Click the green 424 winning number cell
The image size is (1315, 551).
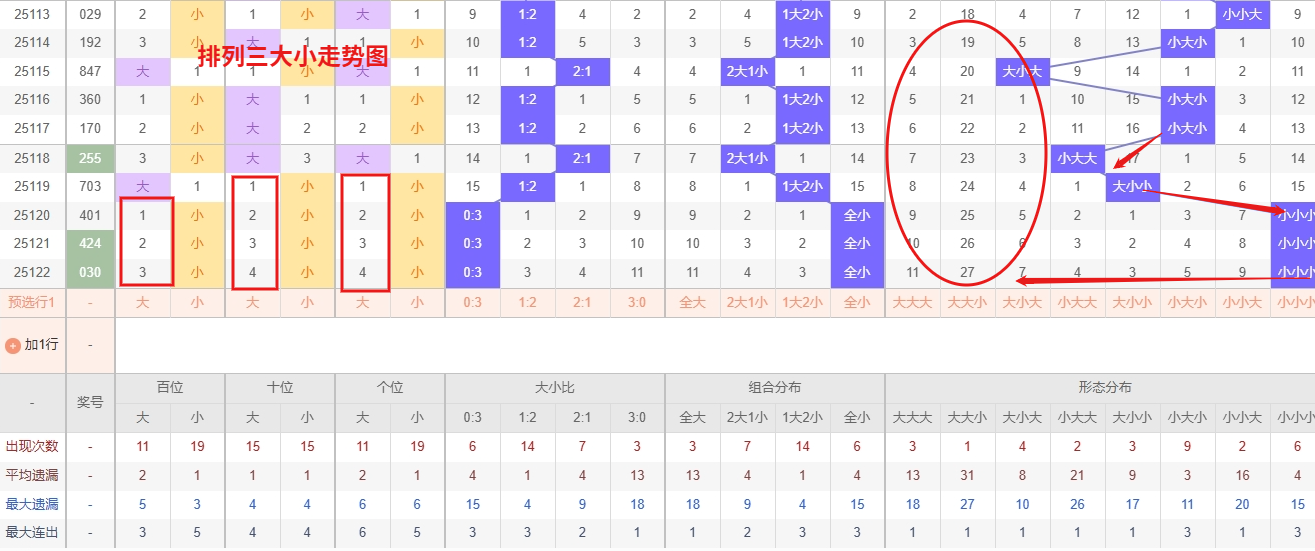coord(90,243)
